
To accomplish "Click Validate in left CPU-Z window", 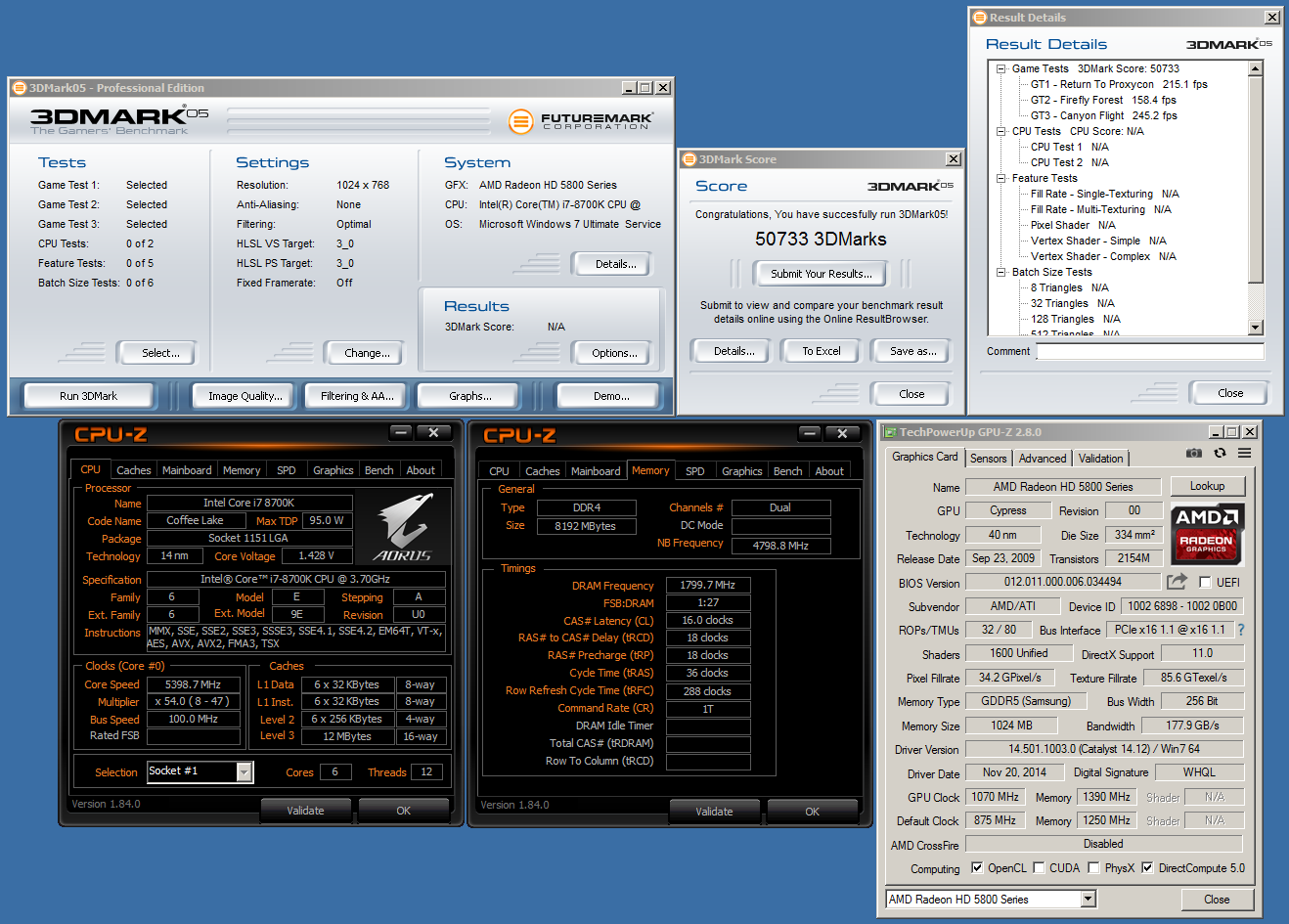I will [x=305, y=811].
